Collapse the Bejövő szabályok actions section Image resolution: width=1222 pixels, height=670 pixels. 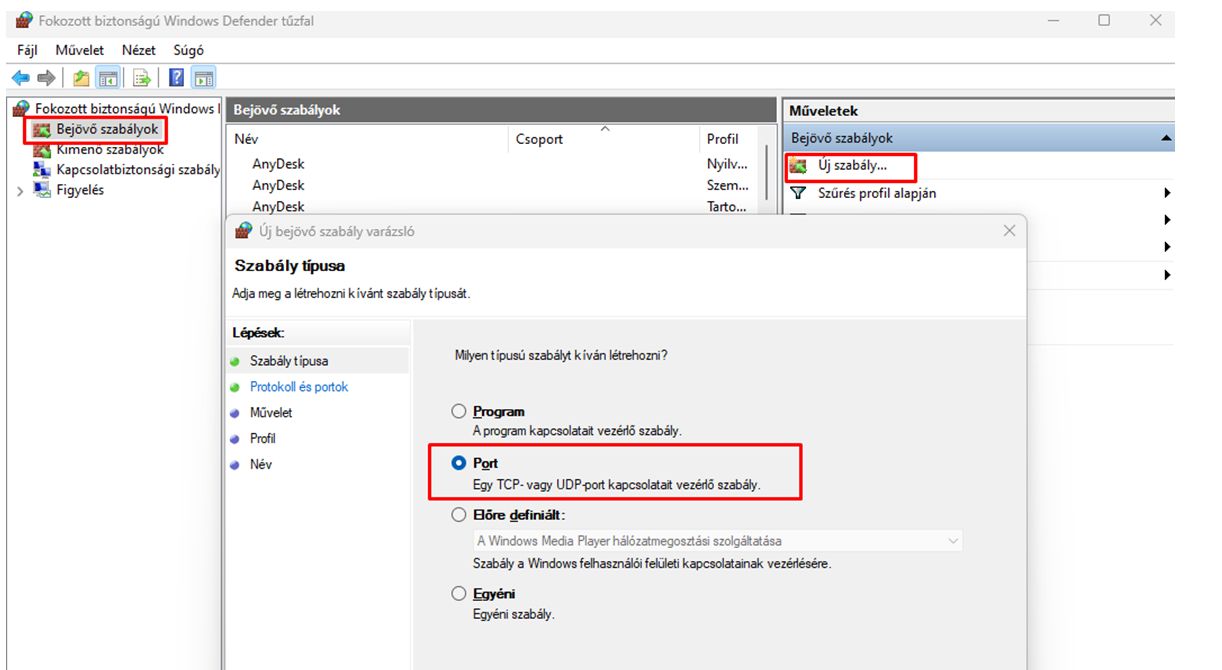pos(1166,139)
